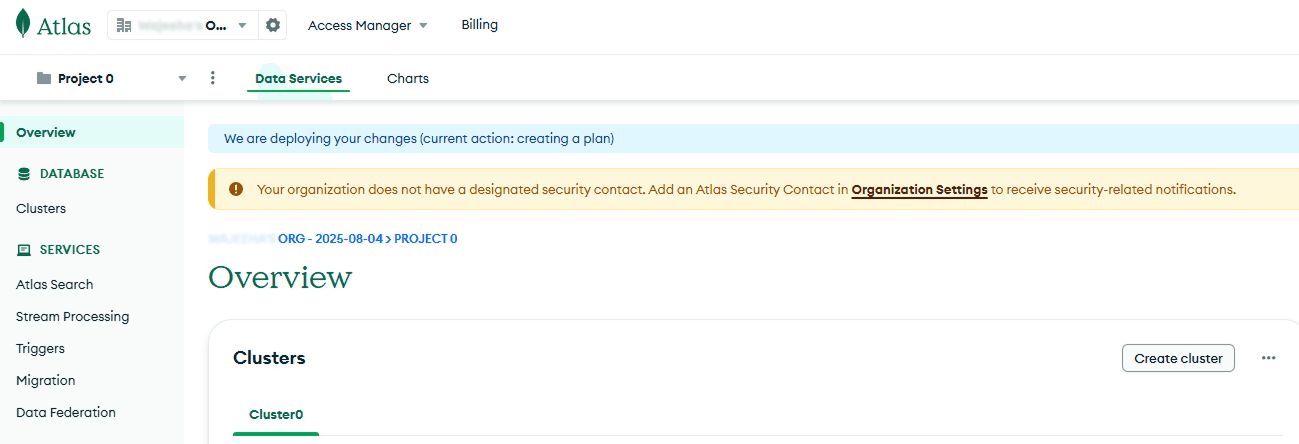
Task: Follow the Organization Settings link
Action: 919,189
